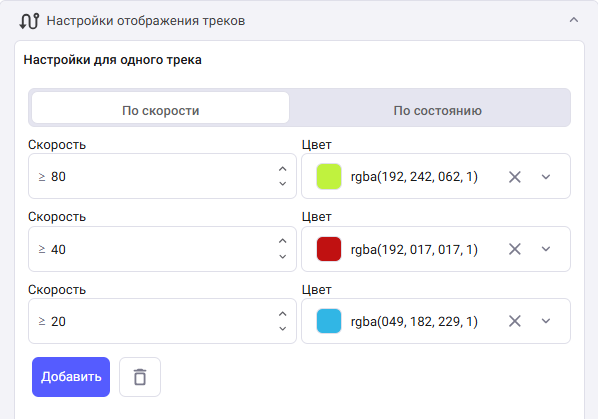Click the speed input field showing 40
Image resolution: width=598 pixels, height=419 pixels.
[x=162, y=249]
